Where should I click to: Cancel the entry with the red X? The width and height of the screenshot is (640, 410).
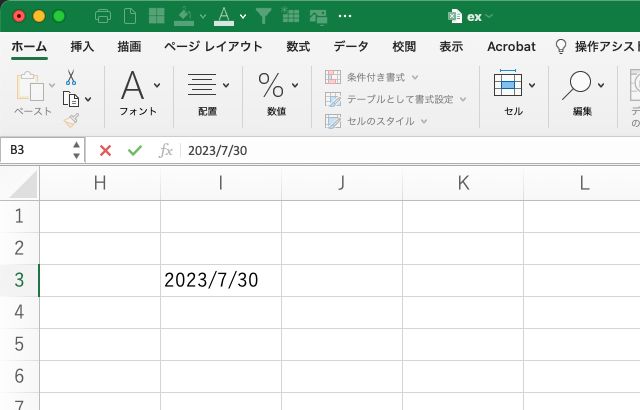point(105,150)
